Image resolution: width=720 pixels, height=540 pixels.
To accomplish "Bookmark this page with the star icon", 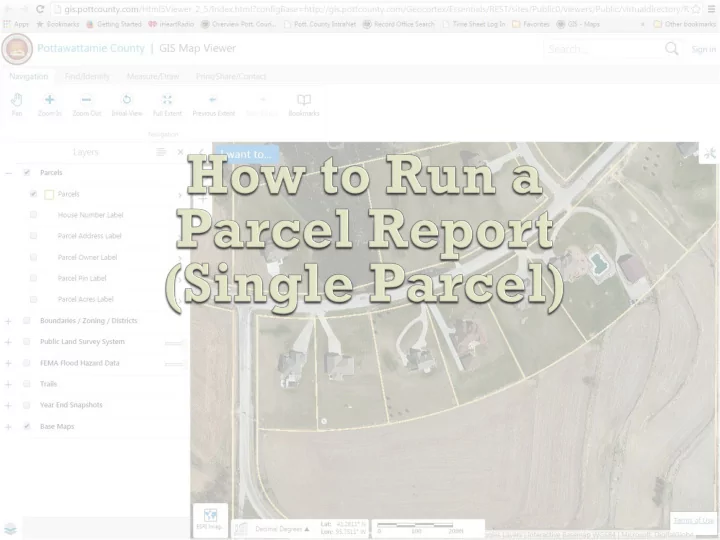I will 696,9.
